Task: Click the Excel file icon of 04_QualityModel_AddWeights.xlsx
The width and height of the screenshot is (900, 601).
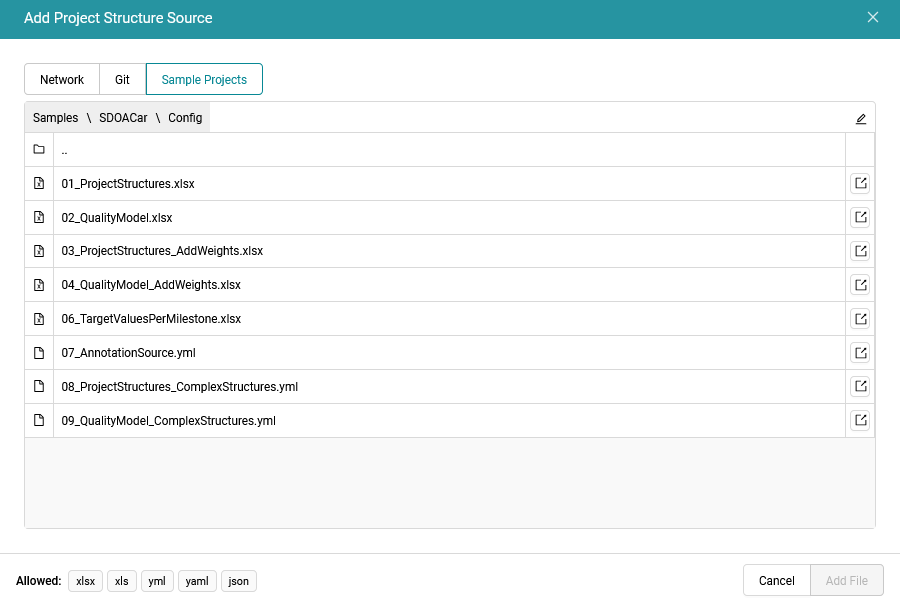Action: [x=39, y=285]
